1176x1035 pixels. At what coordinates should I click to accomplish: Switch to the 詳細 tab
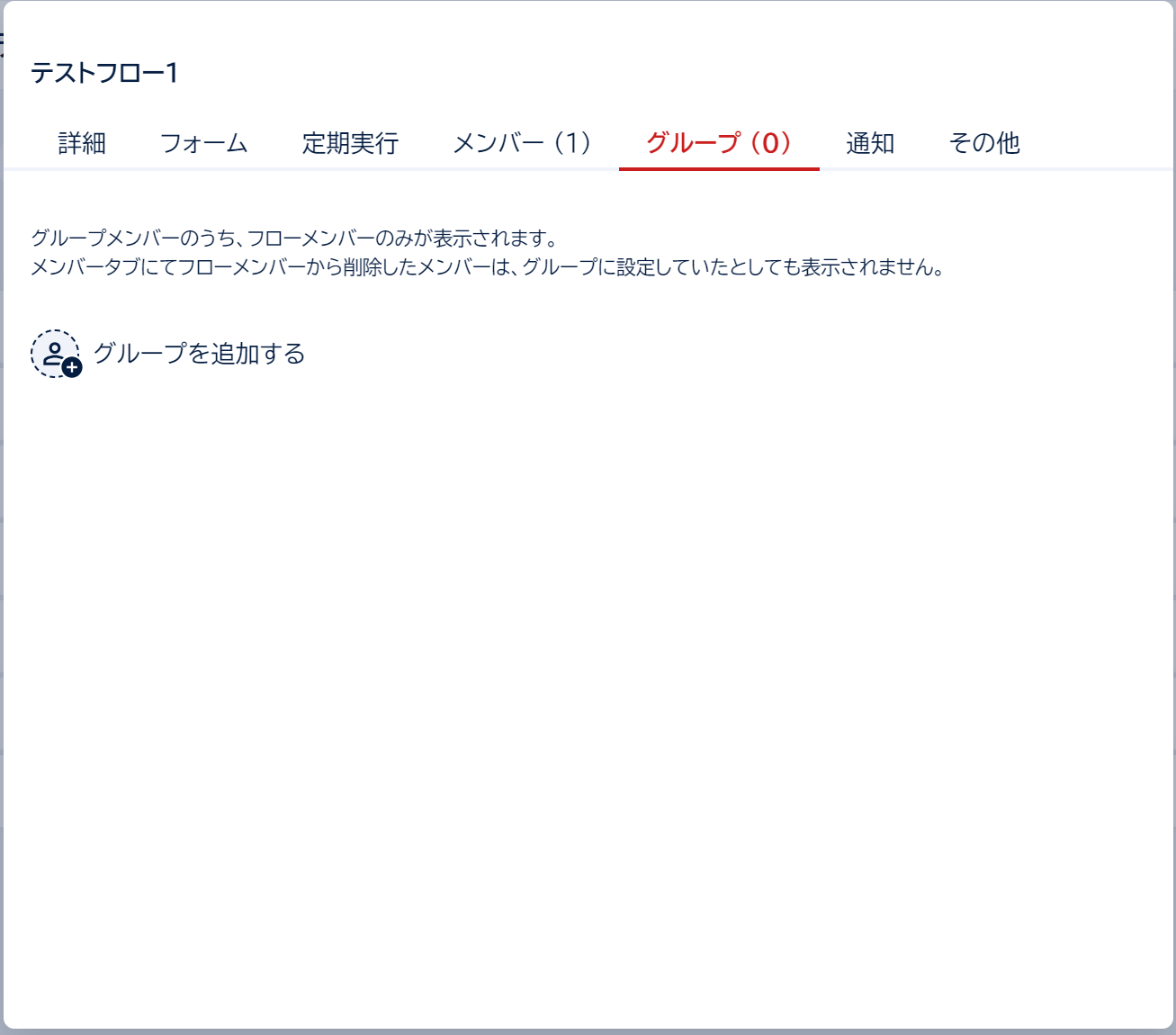tap(82, 143)
